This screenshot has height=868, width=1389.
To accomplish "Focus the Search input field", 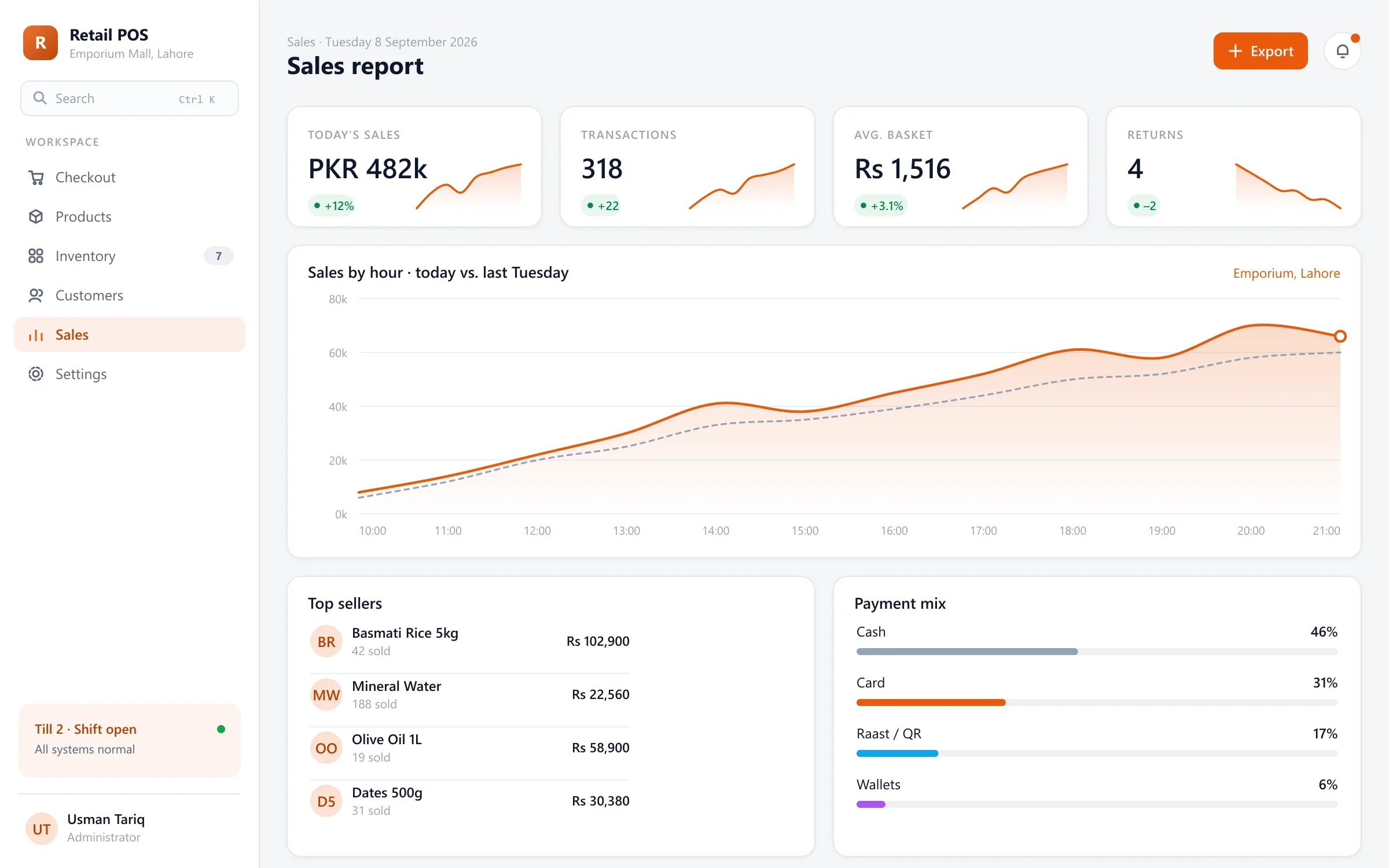I will 130,98.
